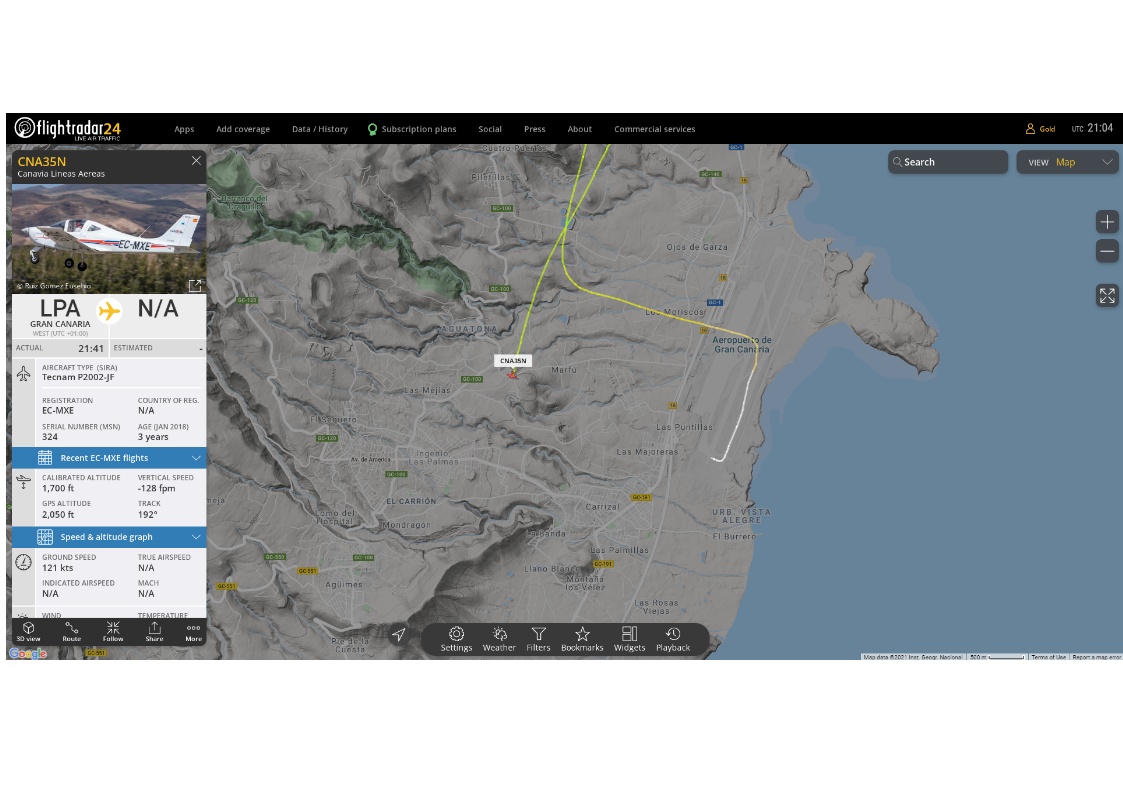Share this flight
This screenshot has width=1123, height=794.
coord(154,631)
